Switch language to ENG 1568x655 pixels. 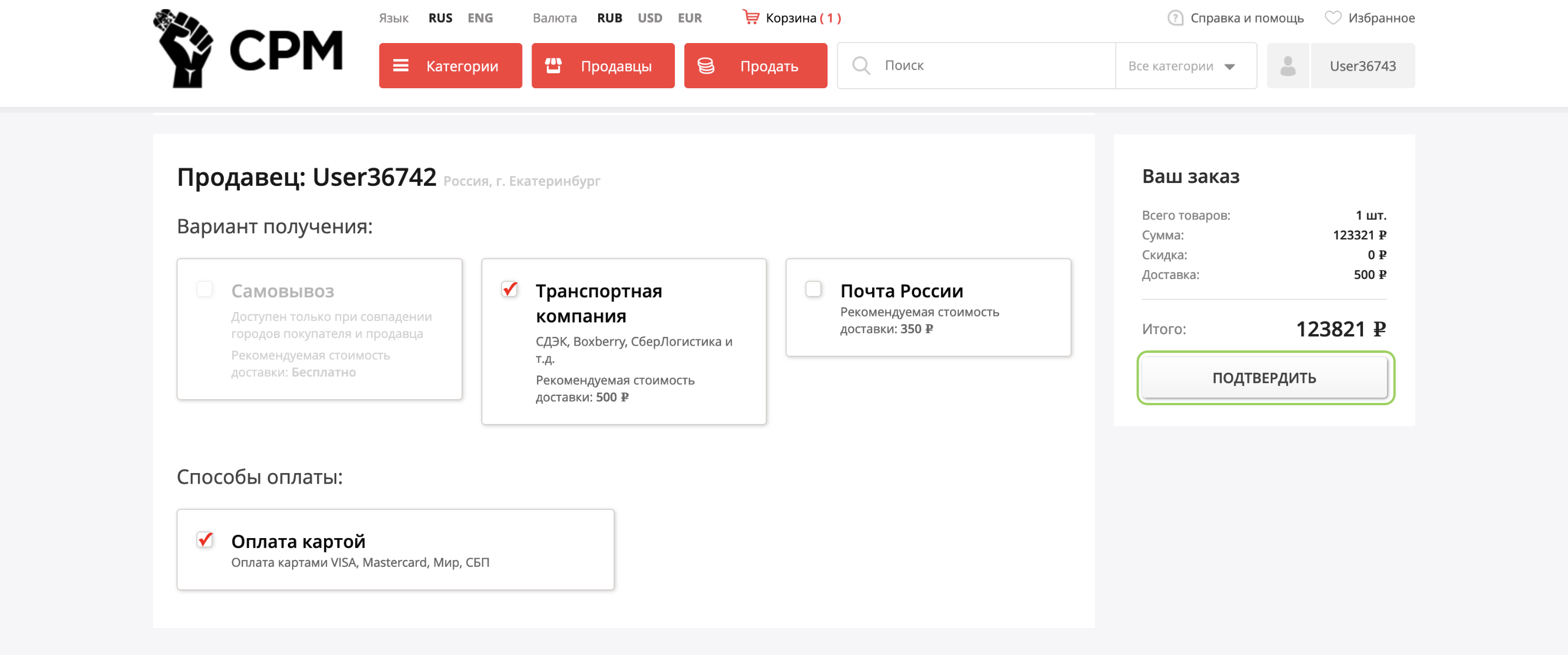pyautogui.click(x=480, y=18)
